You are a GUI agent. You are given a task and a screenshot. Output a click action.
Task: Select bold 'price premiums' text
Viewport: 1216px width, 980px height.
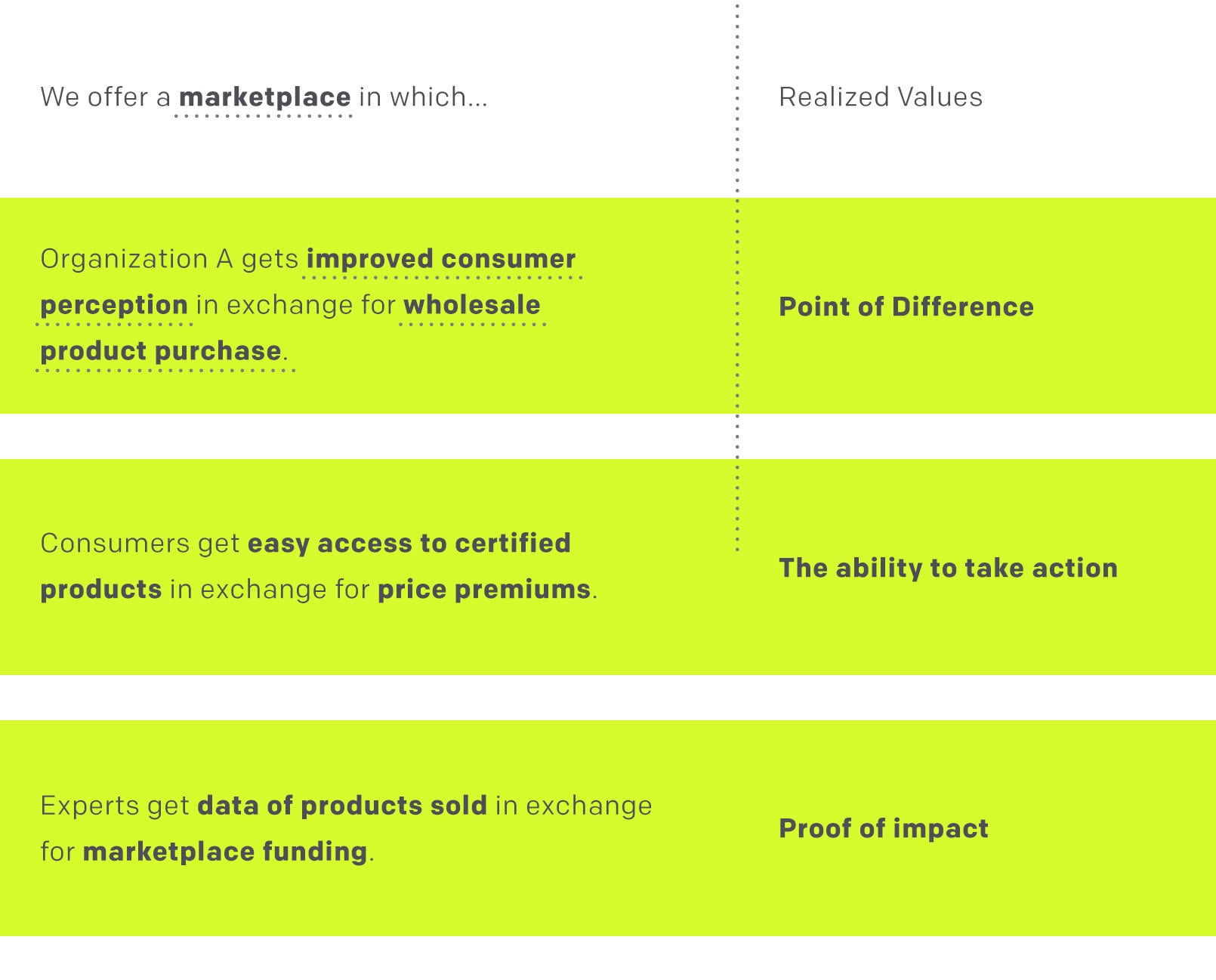[x=484, y=590]
